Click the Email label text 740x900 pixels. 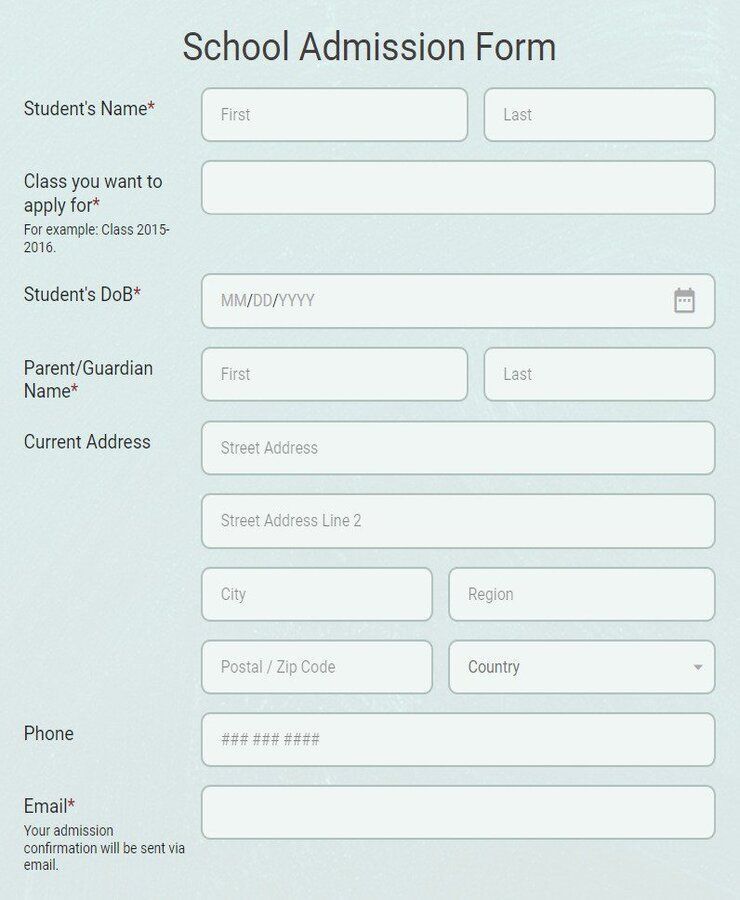click(46, 806)
